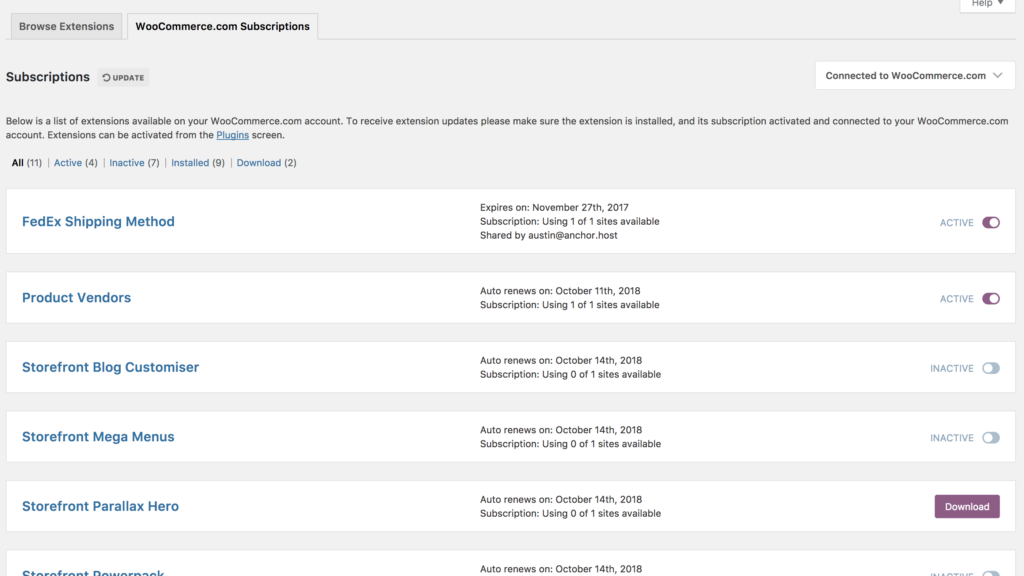Viewport: 1024px width, 576px height.
Task: Open Storefront Mega Menus extension title
Action: (98, 437)
